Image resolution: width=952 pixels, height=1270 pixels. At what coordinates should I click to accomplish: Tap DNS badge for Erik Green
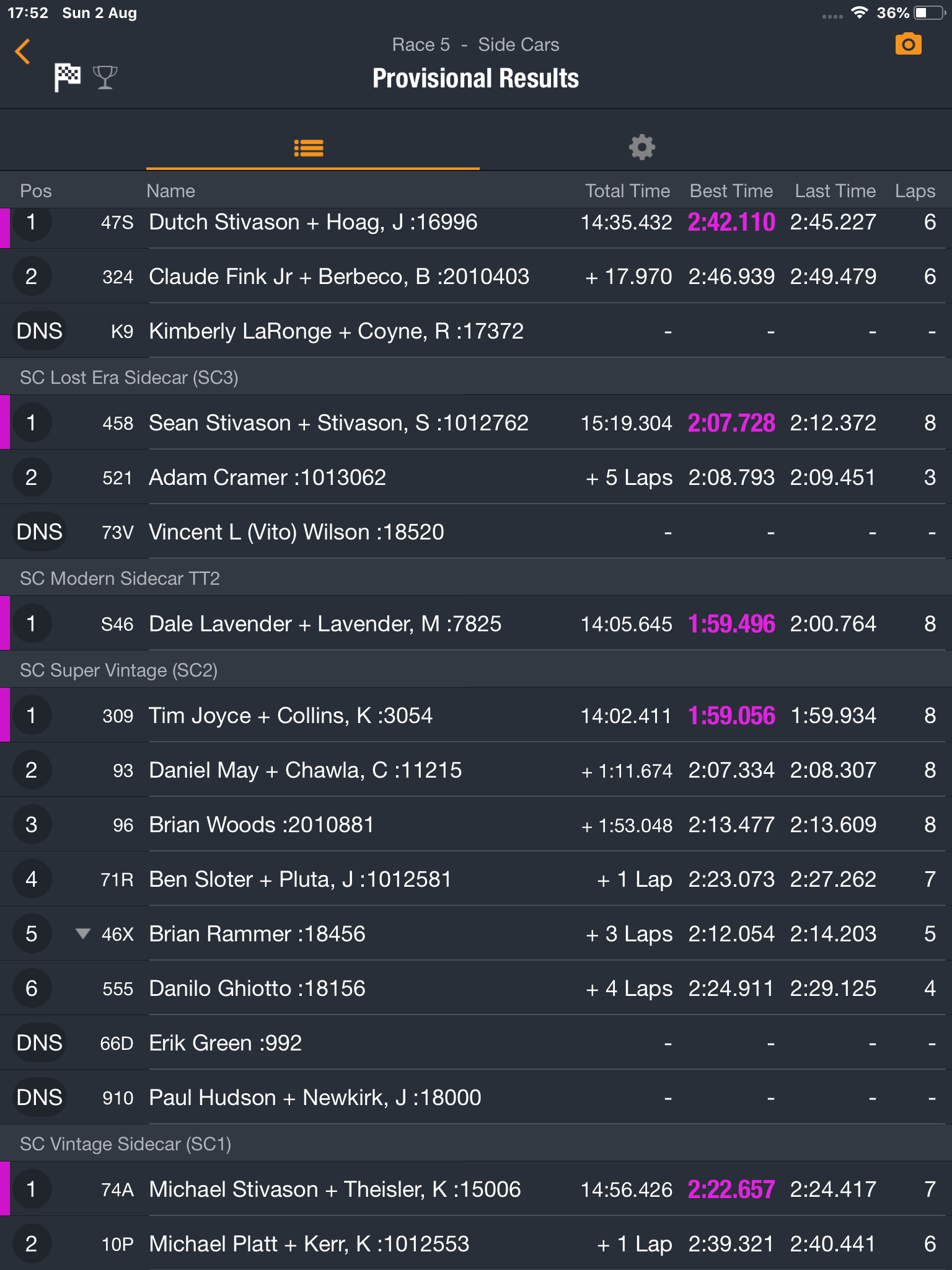tap(39, 1042)
